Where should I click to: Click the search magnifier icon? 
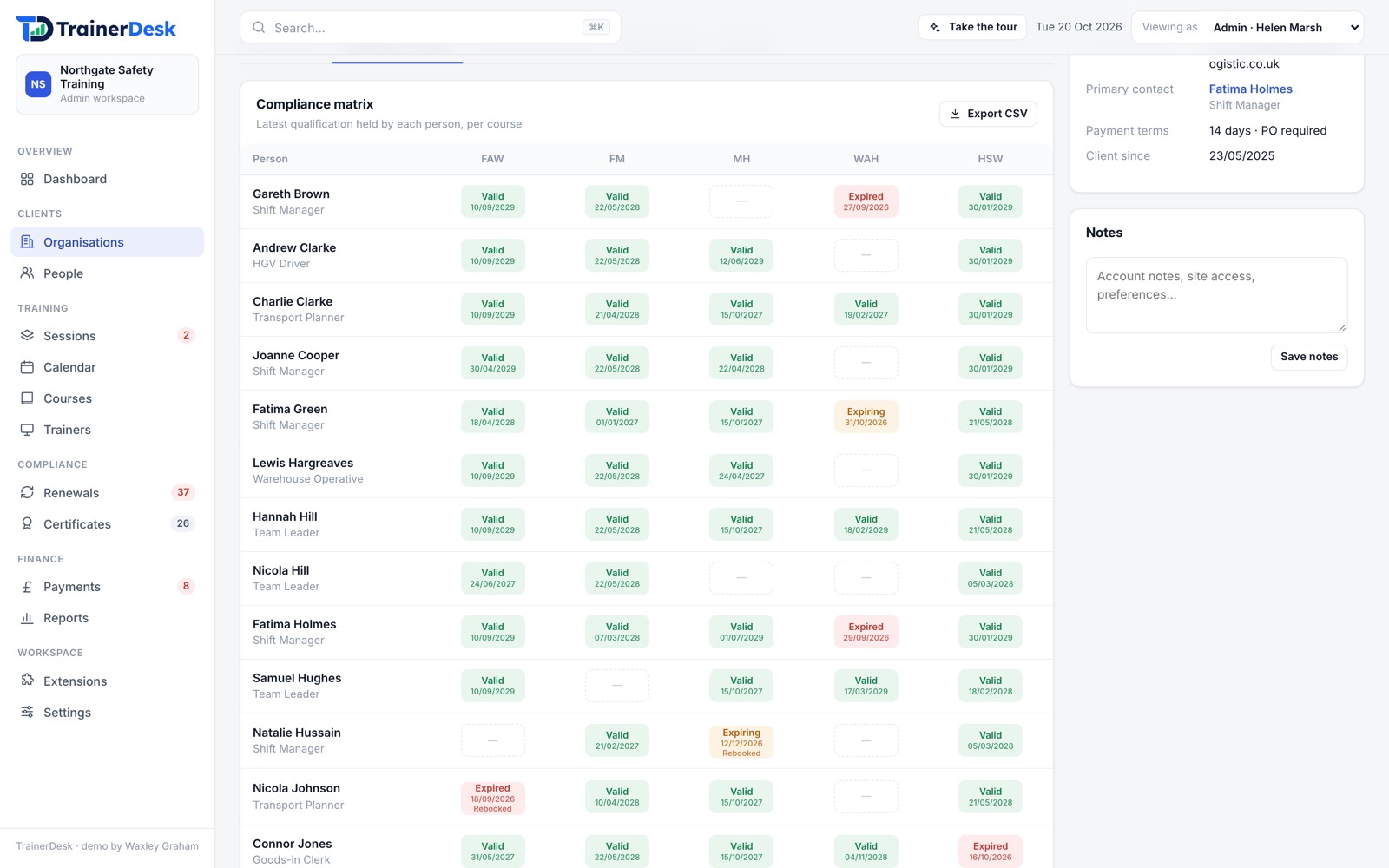[259, 28]
